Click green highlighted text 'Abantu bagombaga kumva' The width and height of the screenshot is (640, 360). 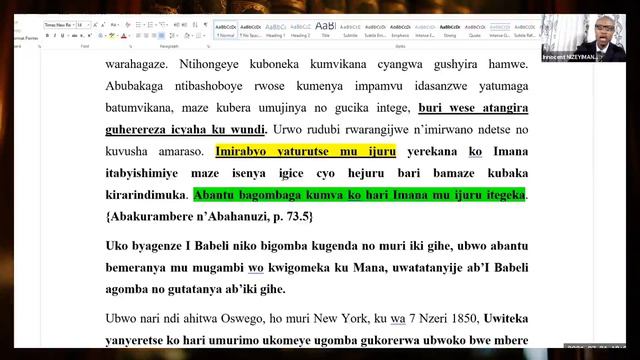[270, 195]
